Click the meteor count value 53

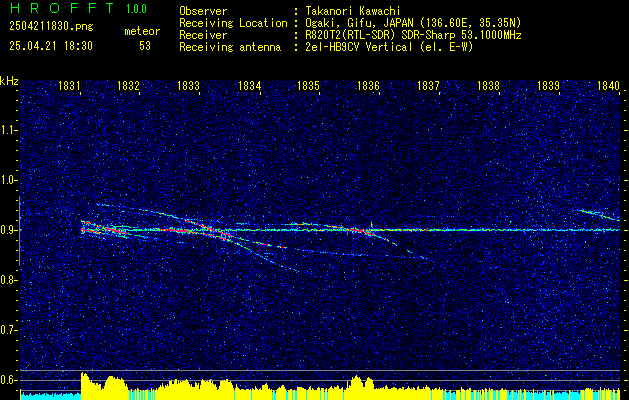point(145,46)
